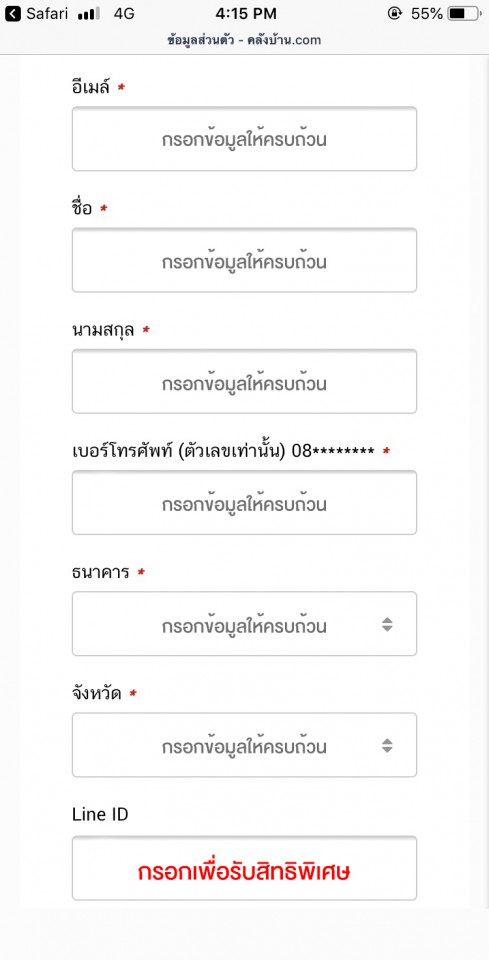Tap the rotation lock icon

[395, 13]
